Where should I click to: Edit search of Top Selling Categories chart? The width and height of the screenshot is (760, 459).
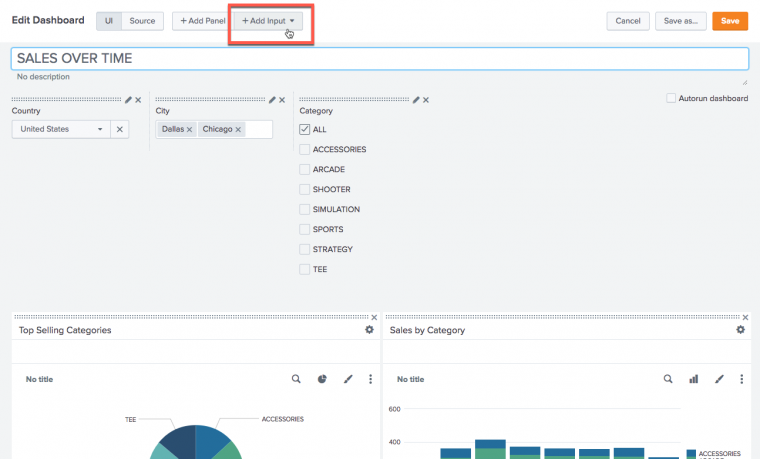(x=296, y=379)
